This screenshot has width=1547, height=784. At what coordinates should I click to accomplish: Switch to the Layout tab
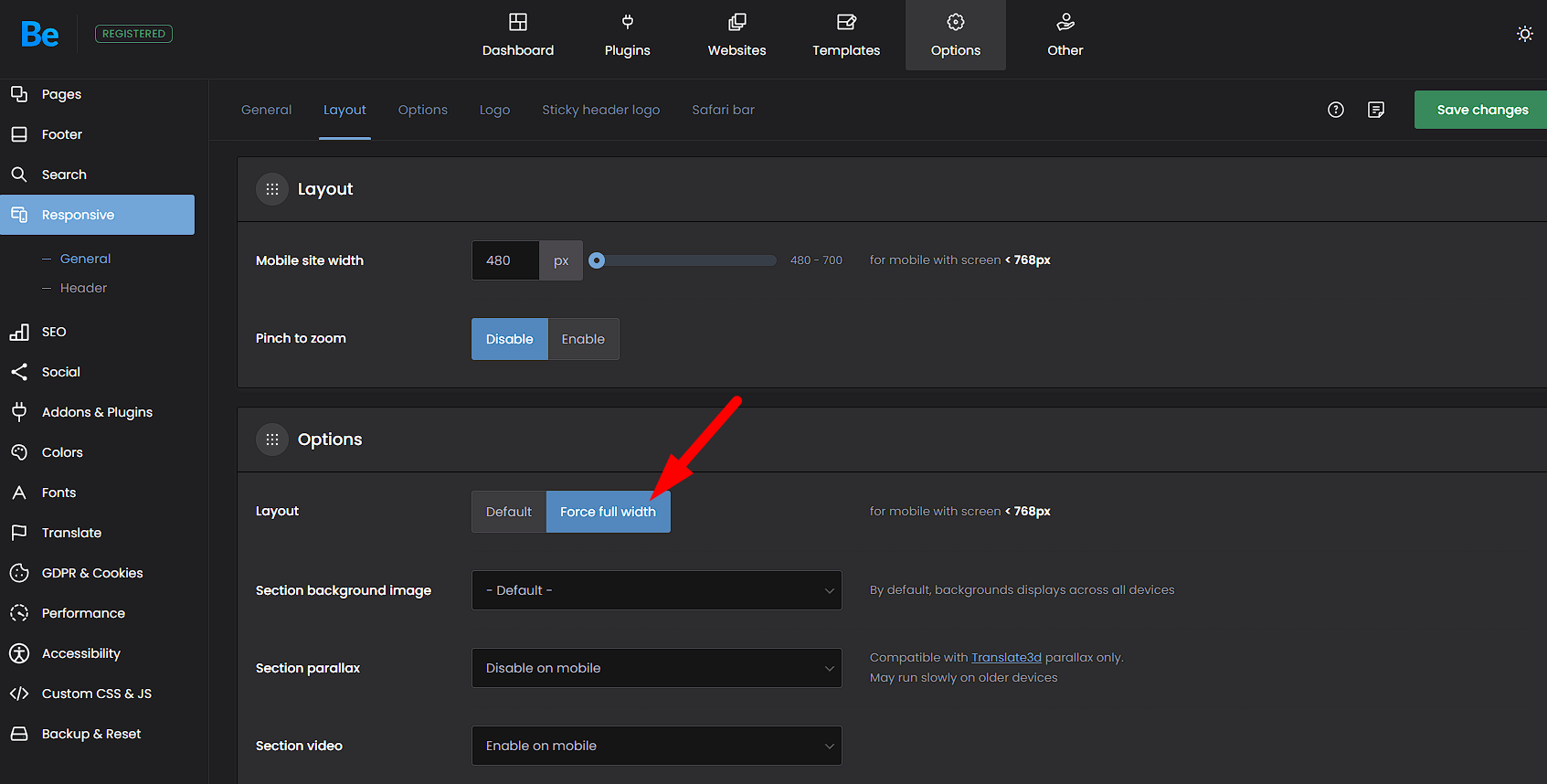click(344, 110)
